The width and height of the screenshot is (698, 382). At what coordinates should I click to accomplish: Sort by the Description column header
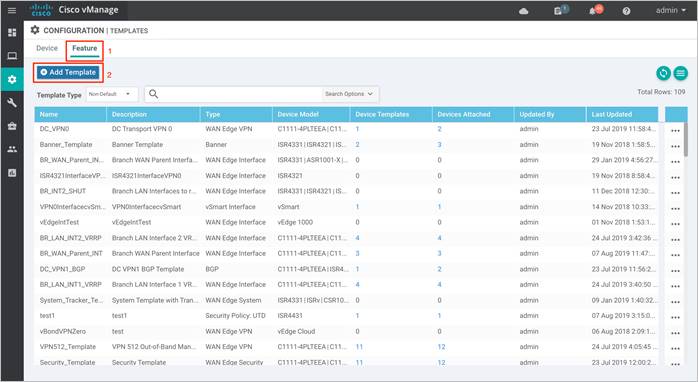153,114
